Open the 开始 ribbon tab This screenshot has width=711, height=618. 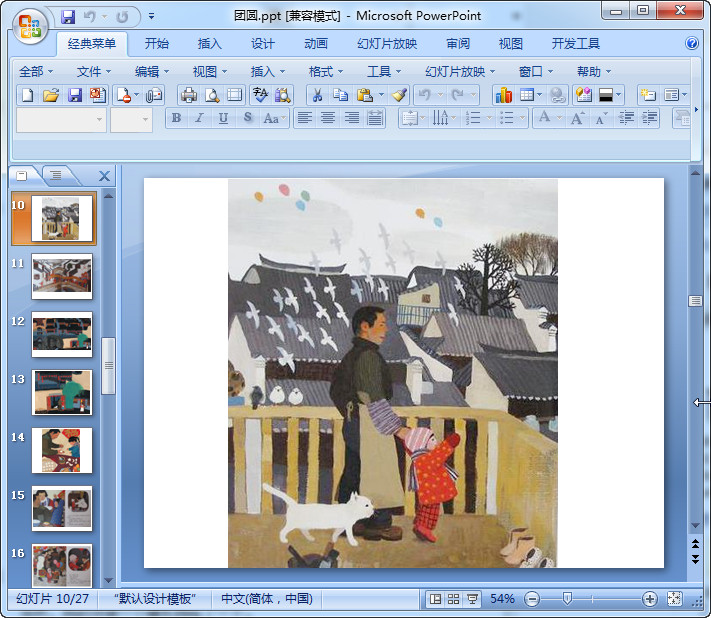pos(156,44)
